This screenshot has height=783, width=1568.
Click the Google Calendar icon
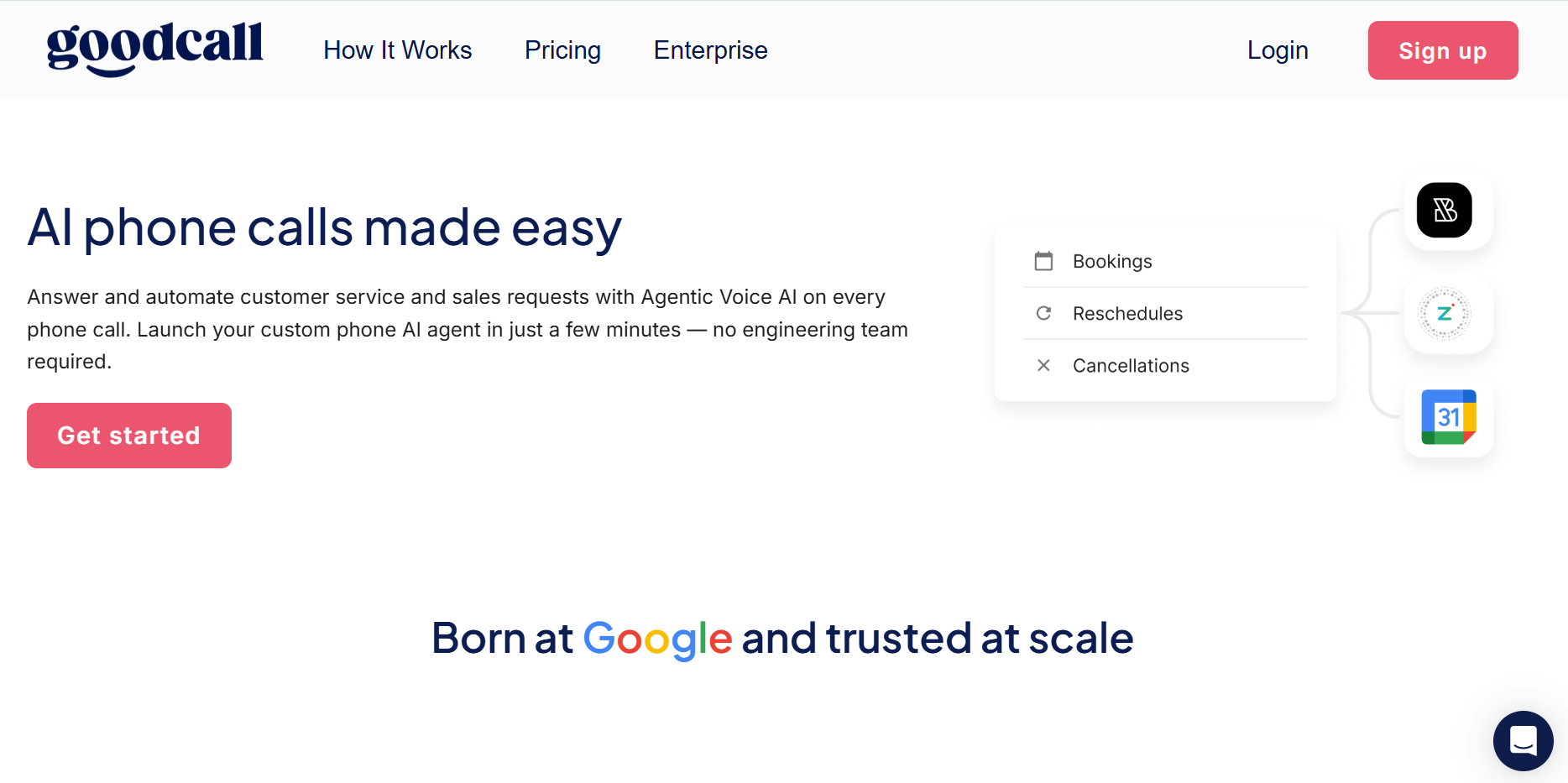1448,417
